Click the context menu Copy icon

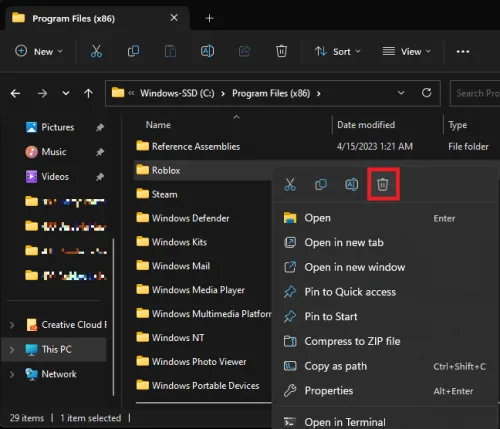pyautogui.click(x=321, y=184)
